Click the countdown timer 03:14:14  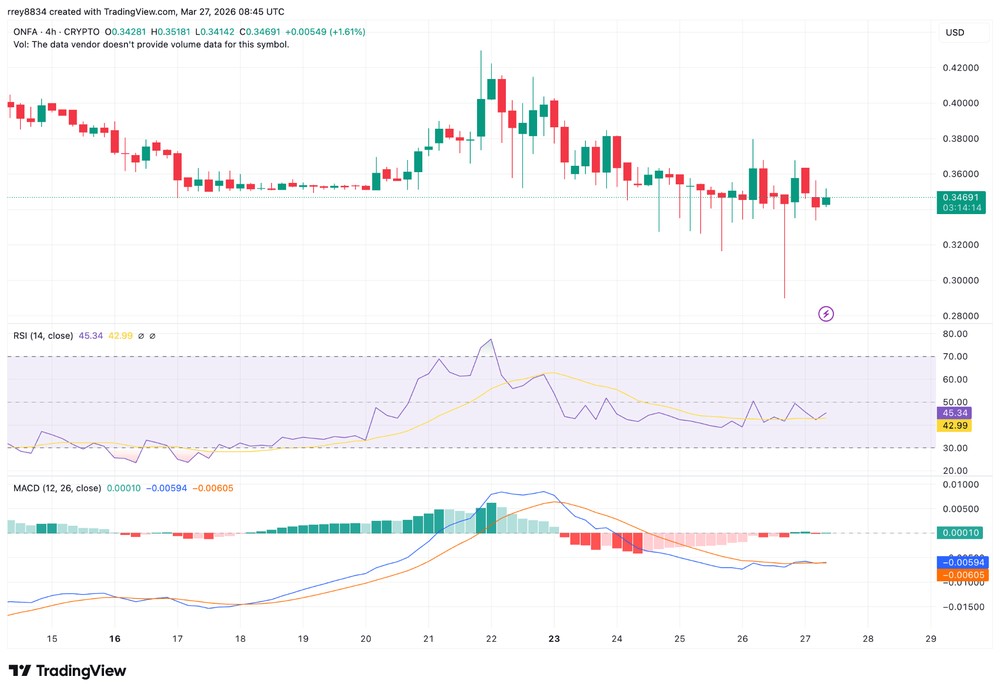point(962,208)
